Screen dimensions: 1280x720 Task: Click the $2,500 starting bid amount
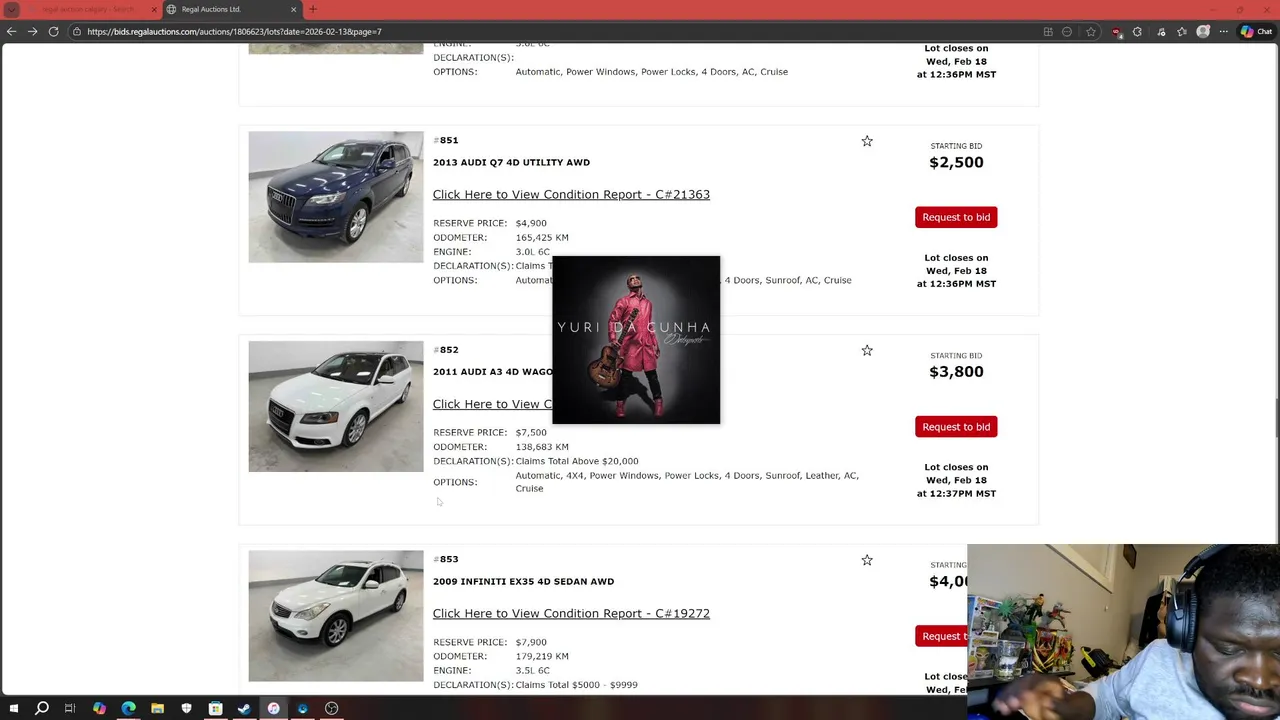pyautogui.click(x=956, y=162)
